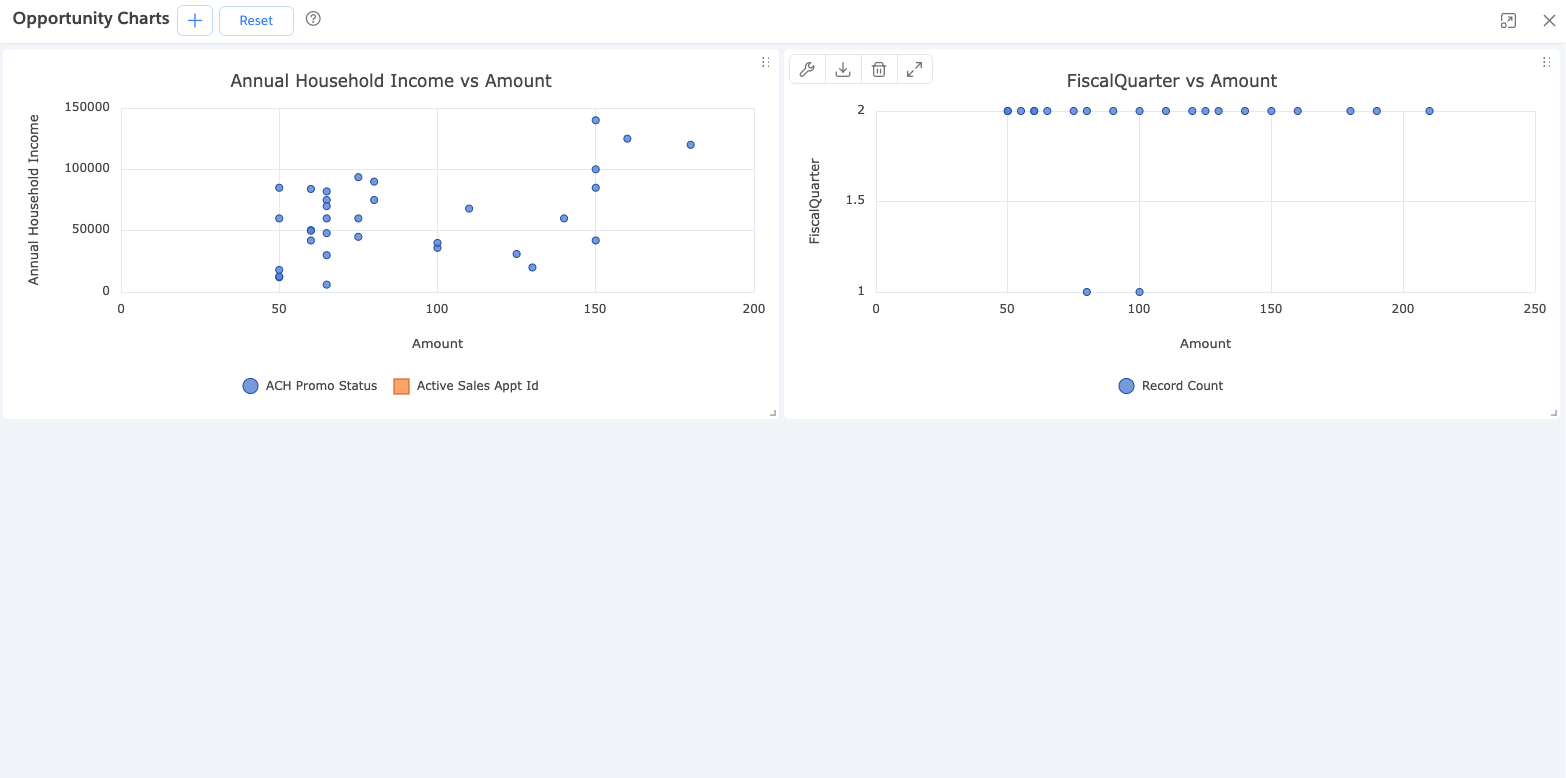Click the FiscalQuarter vs Amount title

click(1172, 81)
